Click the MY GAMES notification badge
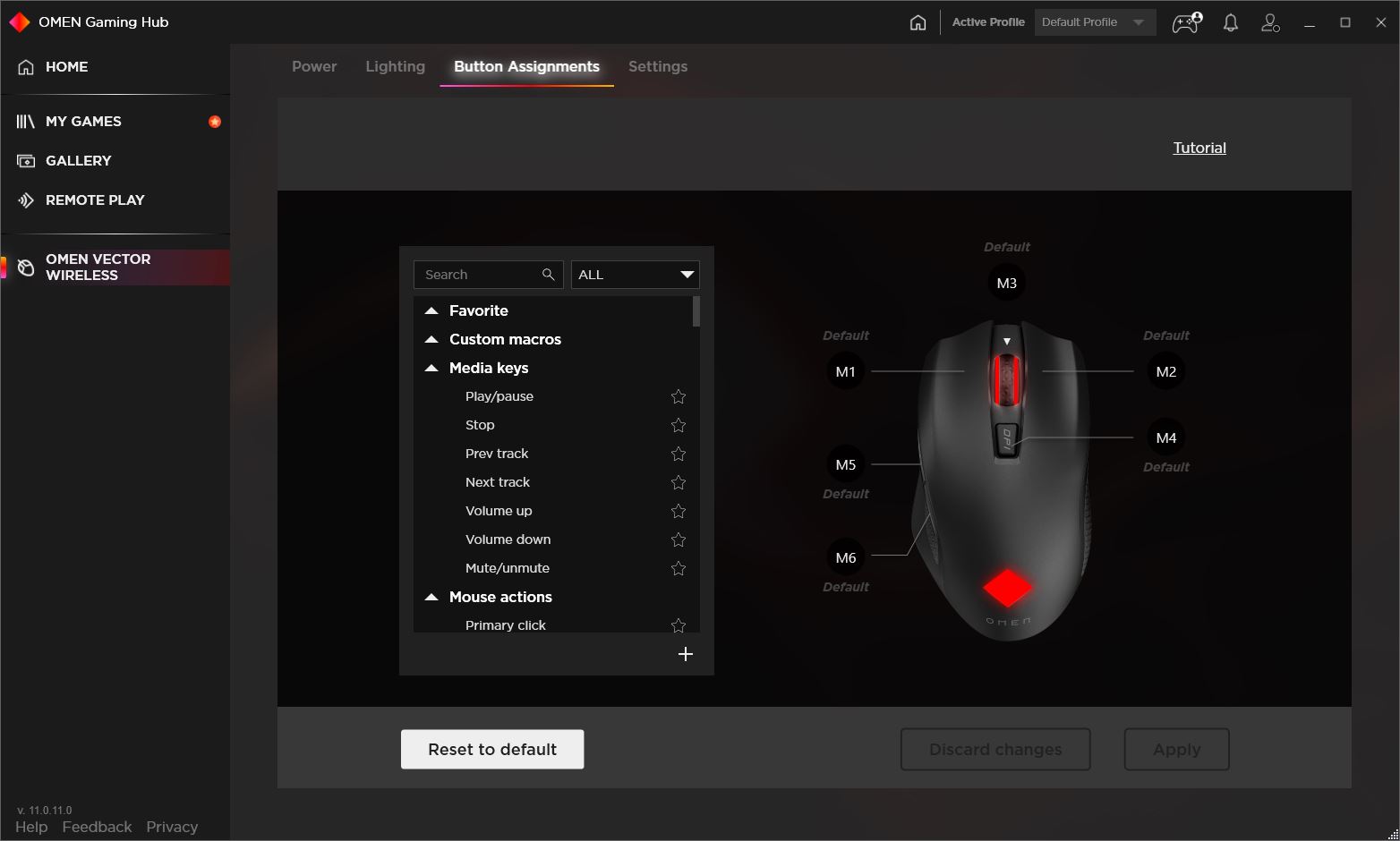The image size is (1400, 841). click(x=215, y=122)
